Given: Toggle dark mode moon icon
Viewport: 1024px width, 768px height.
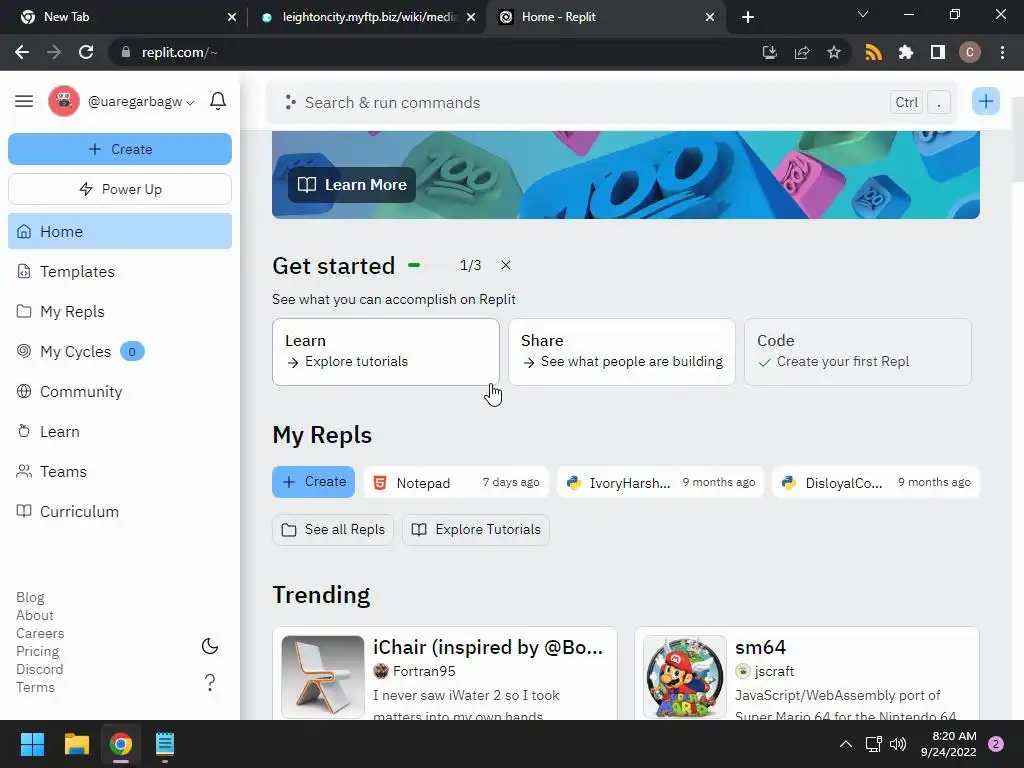Looking at the screenshot, I should (210, 646).
